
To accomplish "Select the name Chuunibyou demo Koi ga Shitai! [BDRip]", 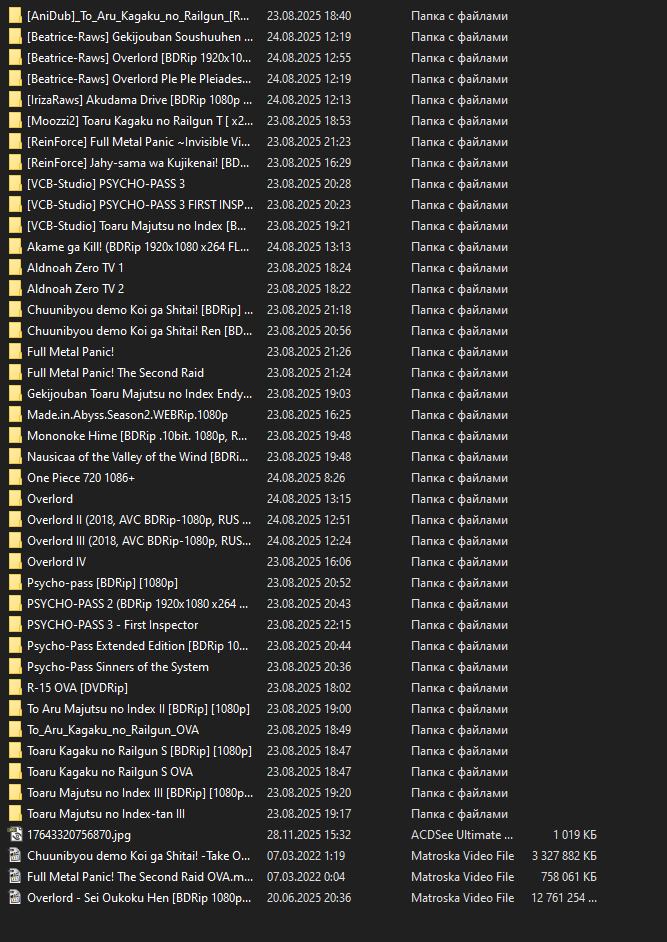I will coord(140,310).
